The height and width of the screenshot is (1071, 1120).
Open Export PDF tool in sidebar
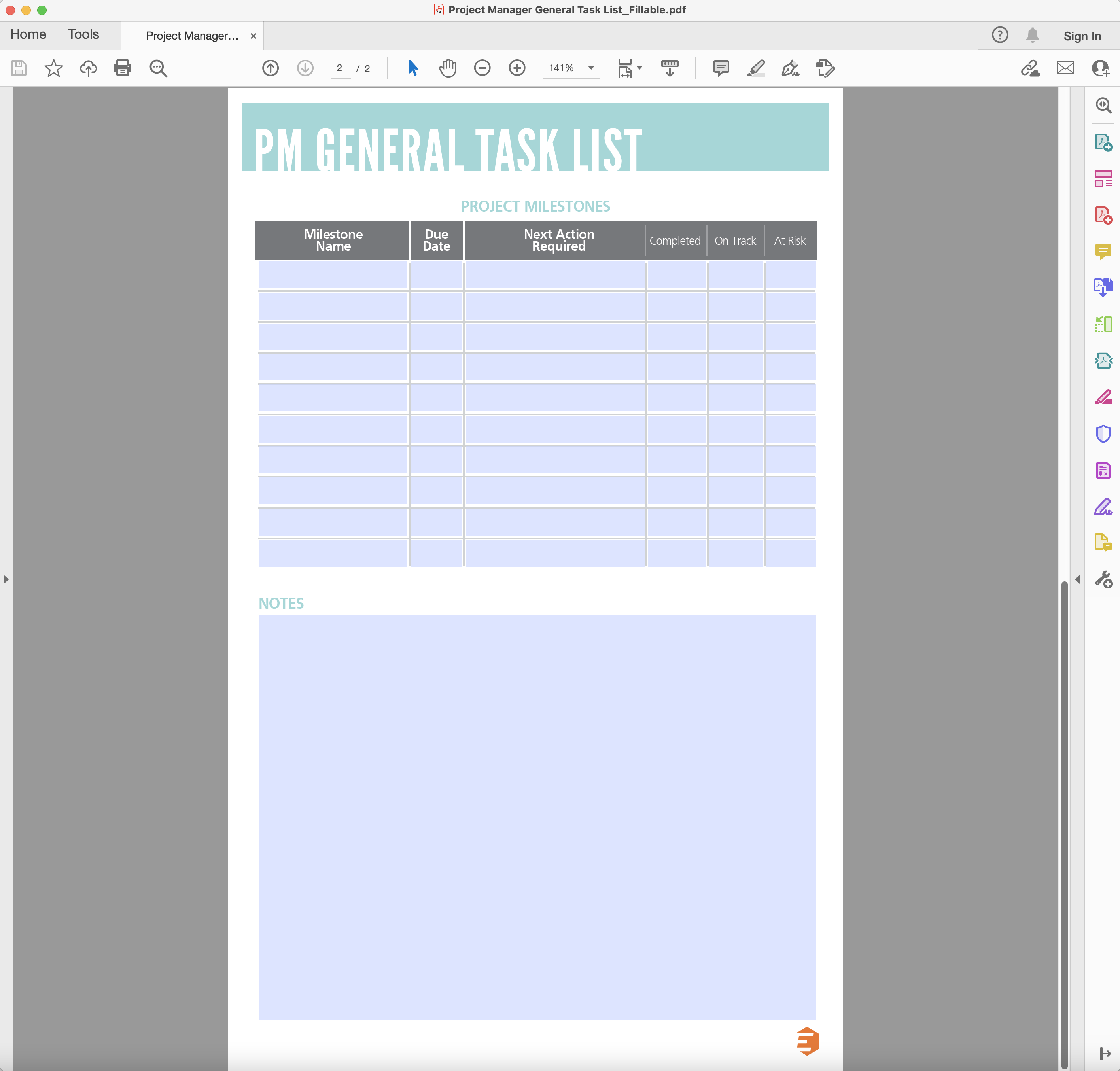(x=1103, y=142)
